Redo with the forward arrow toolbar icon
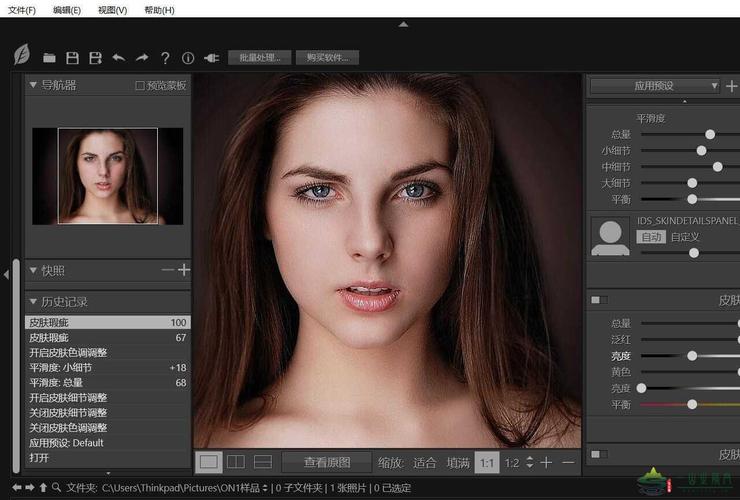 (142, 58)
